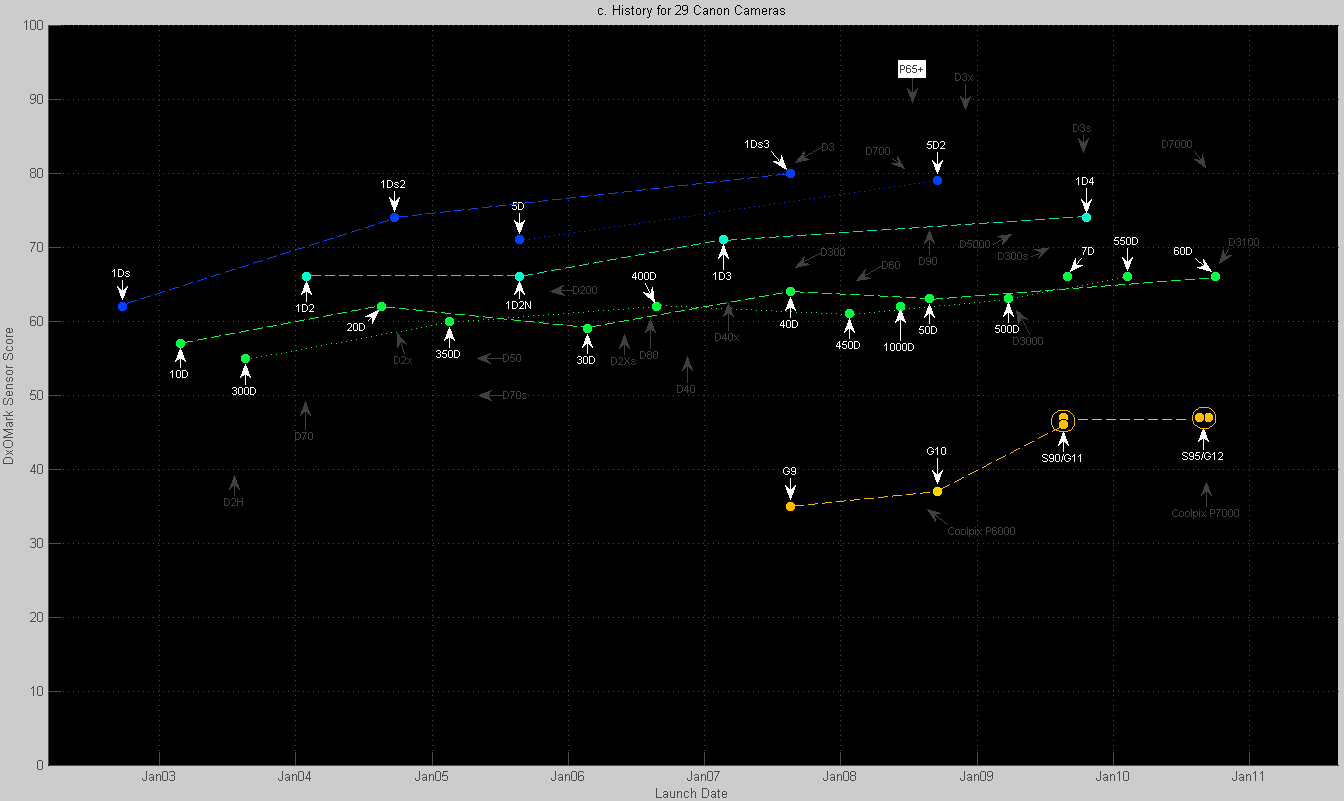The height and width of the screenshot is (801, 1344).
Task: Click the Launch Date axis label
Action: [691, 793]
